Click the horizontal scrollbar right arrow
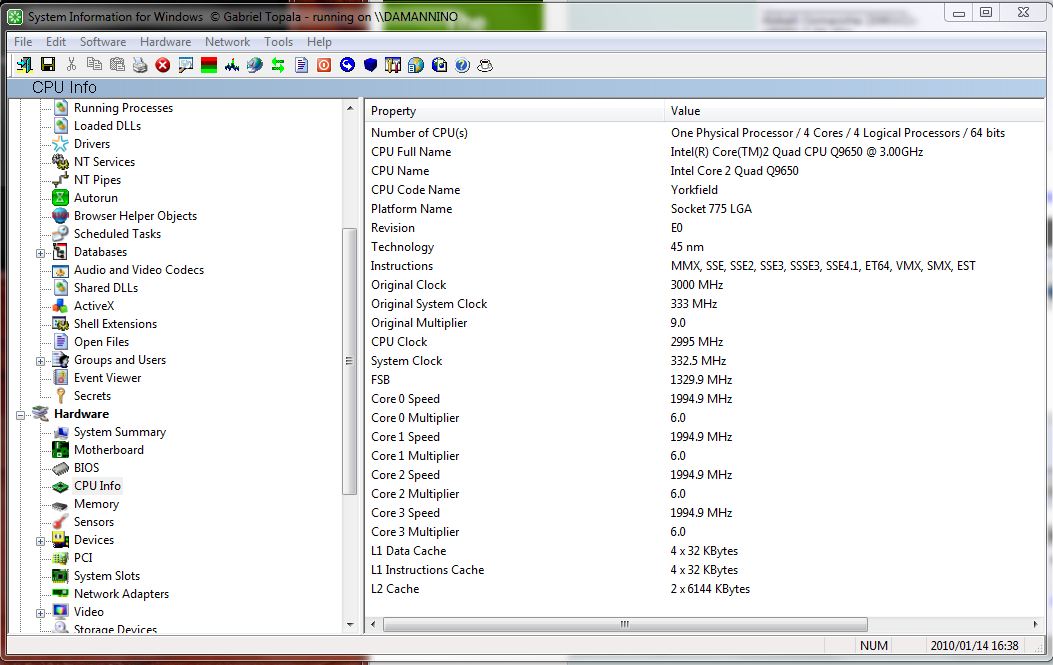1053x665 pixels. [x=1036, y=624]
